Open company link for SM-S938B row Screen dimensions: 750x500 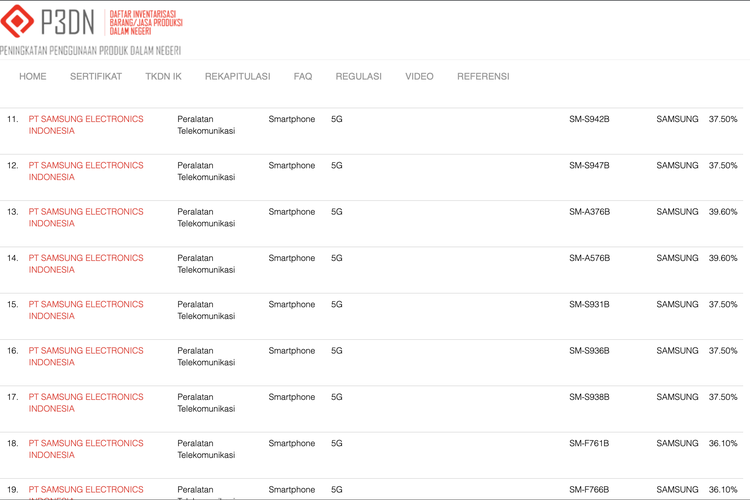click(x=86, y=403)
